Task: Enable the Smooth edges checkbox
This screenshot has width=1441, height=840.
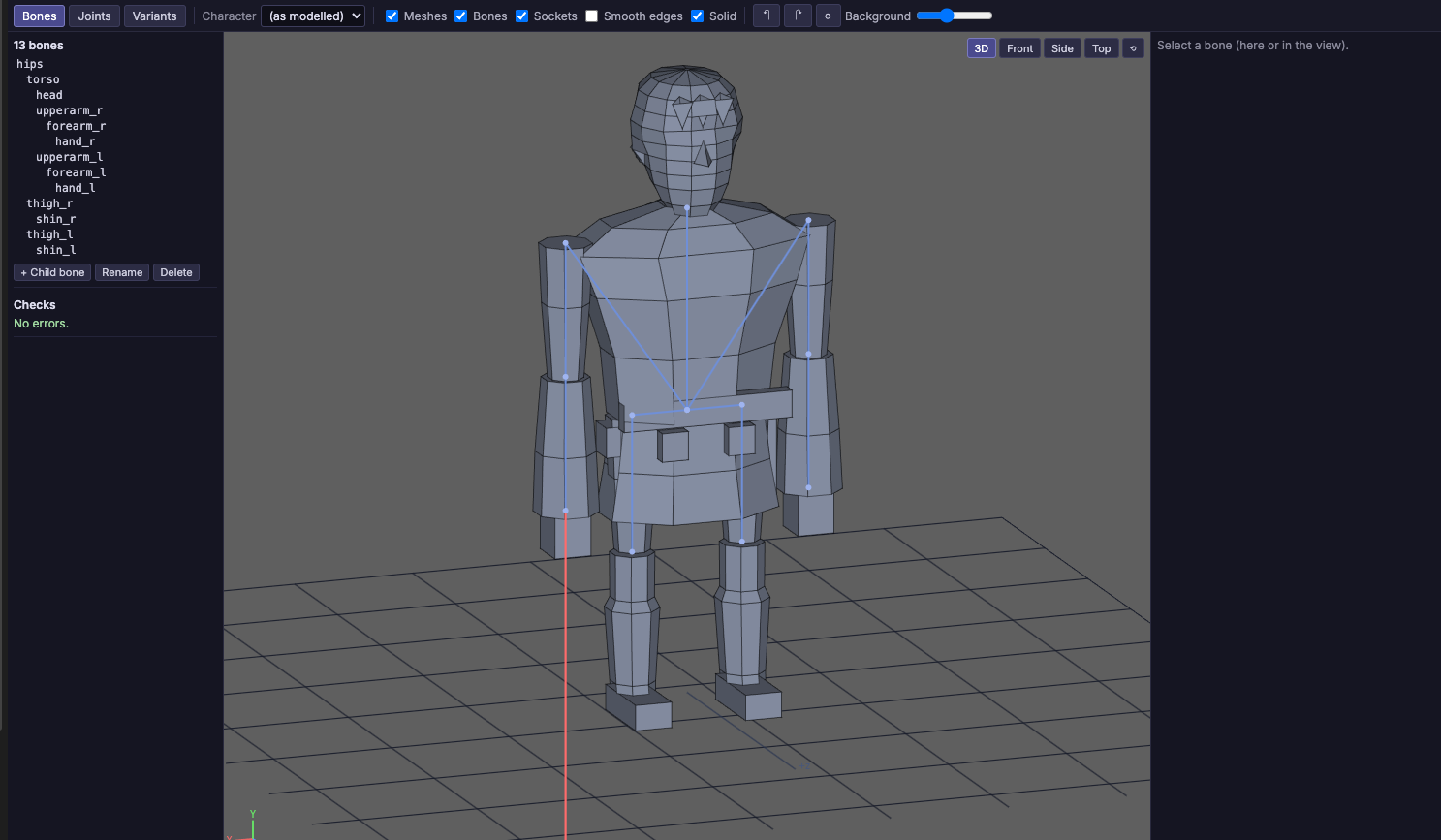Action: tap(592, 16)
